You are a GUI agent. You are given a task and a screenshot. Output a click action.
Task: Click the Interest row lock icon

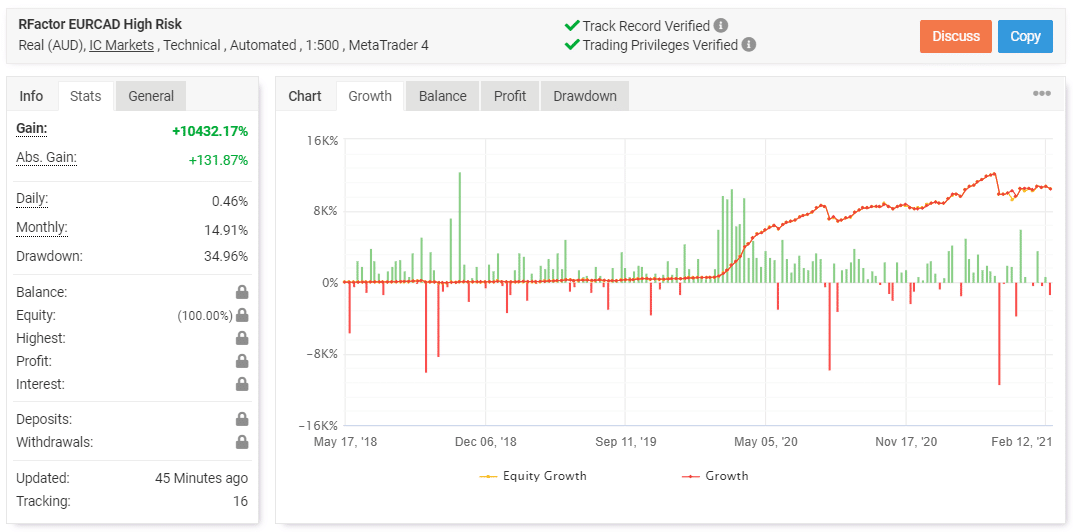(241, 385)
